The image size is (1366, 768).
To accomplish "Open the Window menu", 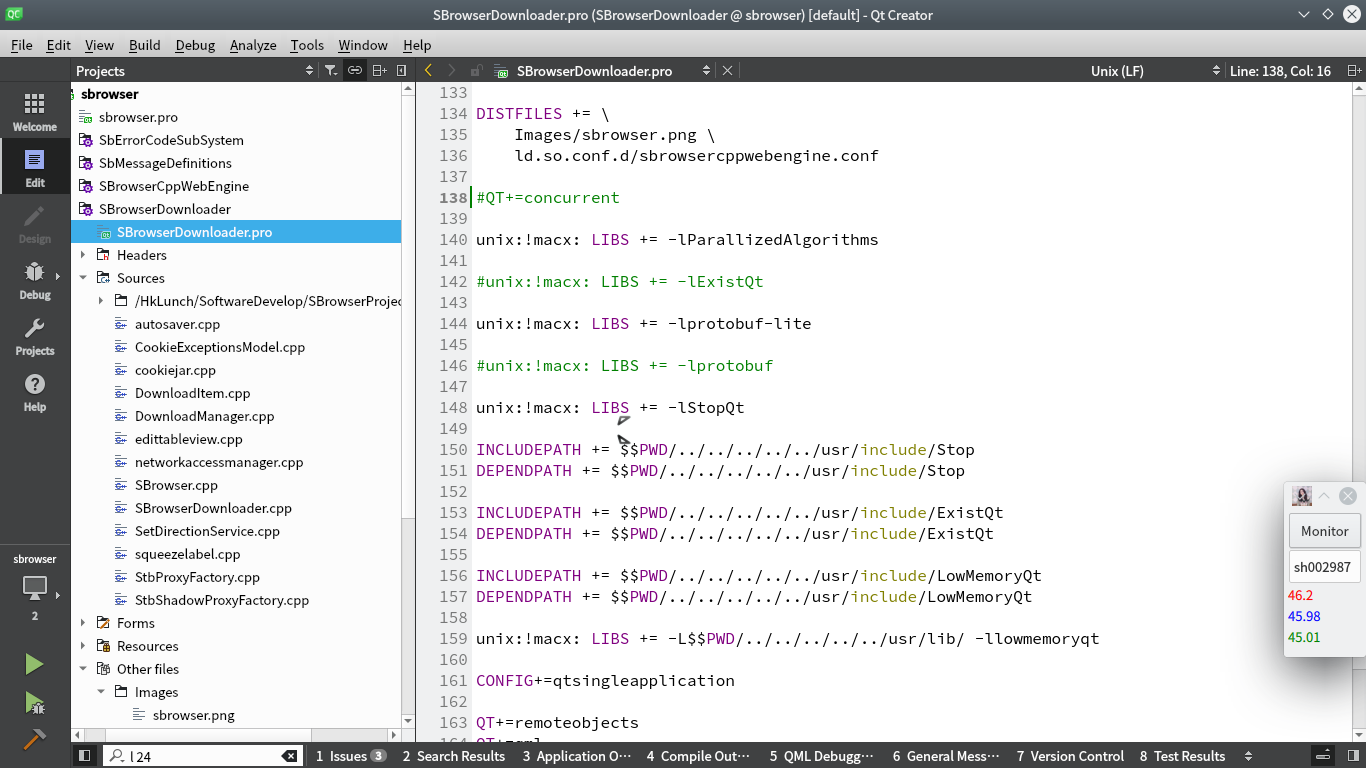I will [x=363, y=45].
